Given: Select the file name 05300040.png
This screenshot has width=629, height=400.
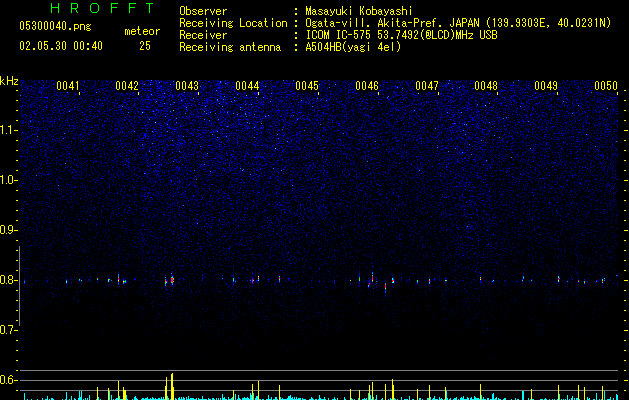Looking at the screenshot, I should [55, 26].
